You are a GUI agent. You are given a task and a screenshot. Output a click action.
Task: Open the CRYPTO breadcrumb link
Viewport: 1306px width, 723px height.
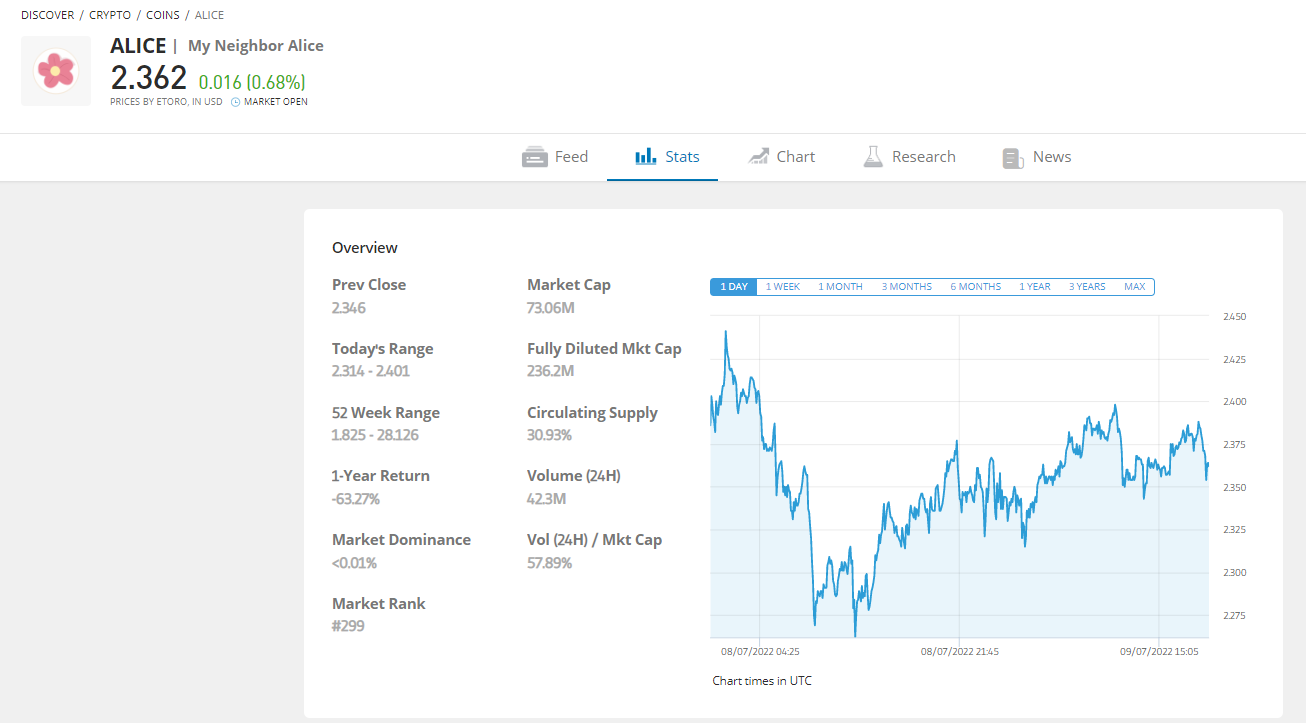tap(110, 15)
